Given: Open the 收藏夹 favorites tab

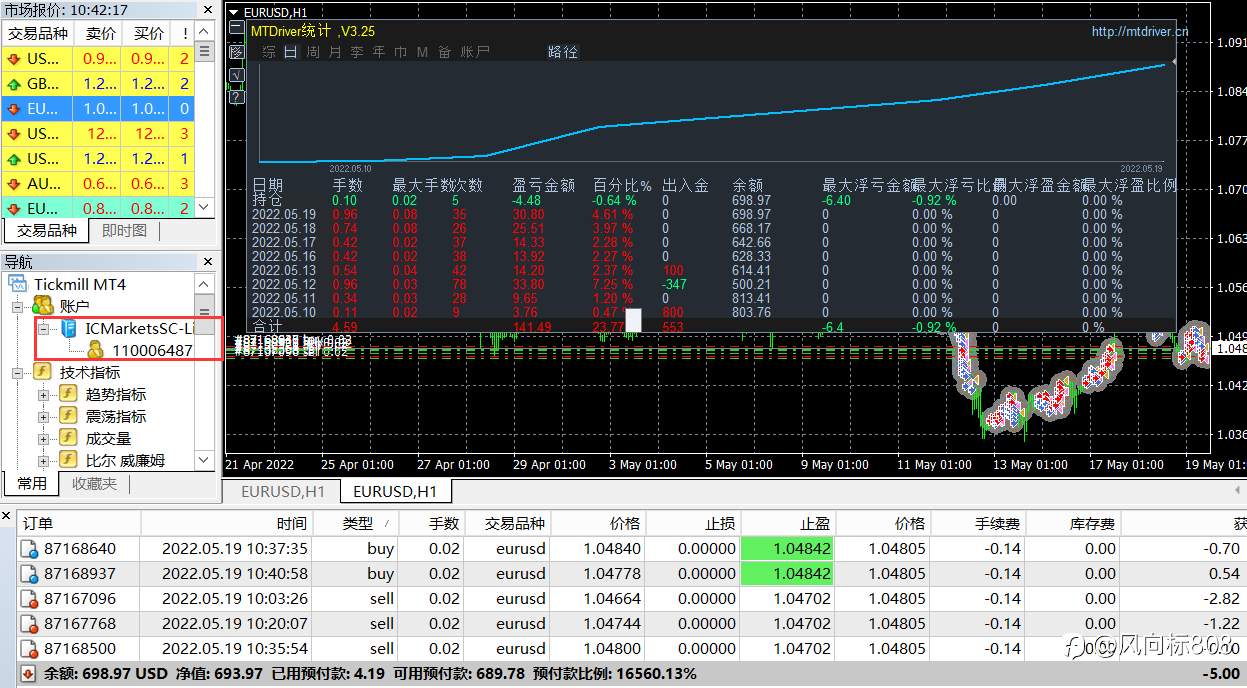Looking at the screenshot, I should pyautogui.click(x=94, y=484).
